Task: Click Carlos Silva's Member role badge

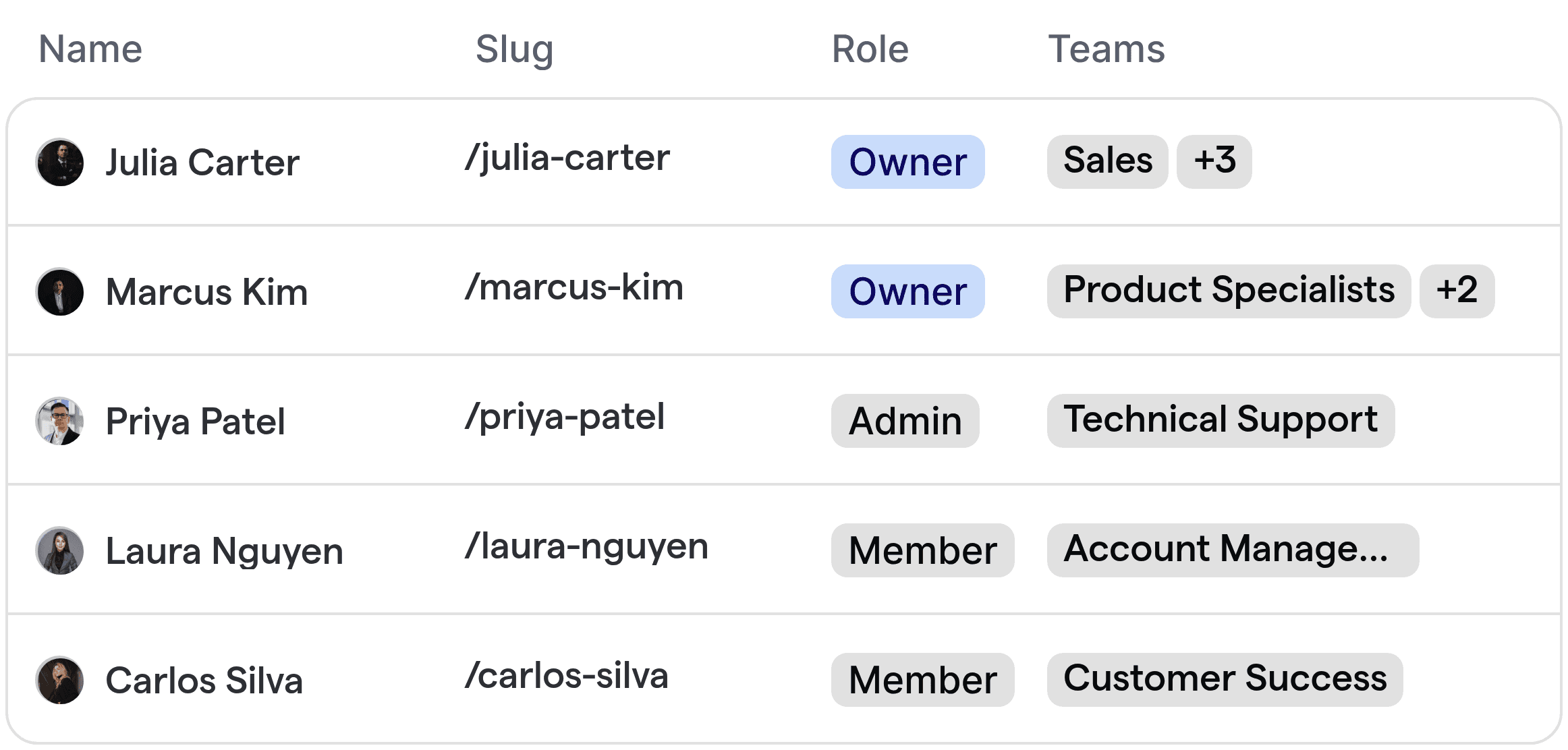Action: [x=923, y=680]
